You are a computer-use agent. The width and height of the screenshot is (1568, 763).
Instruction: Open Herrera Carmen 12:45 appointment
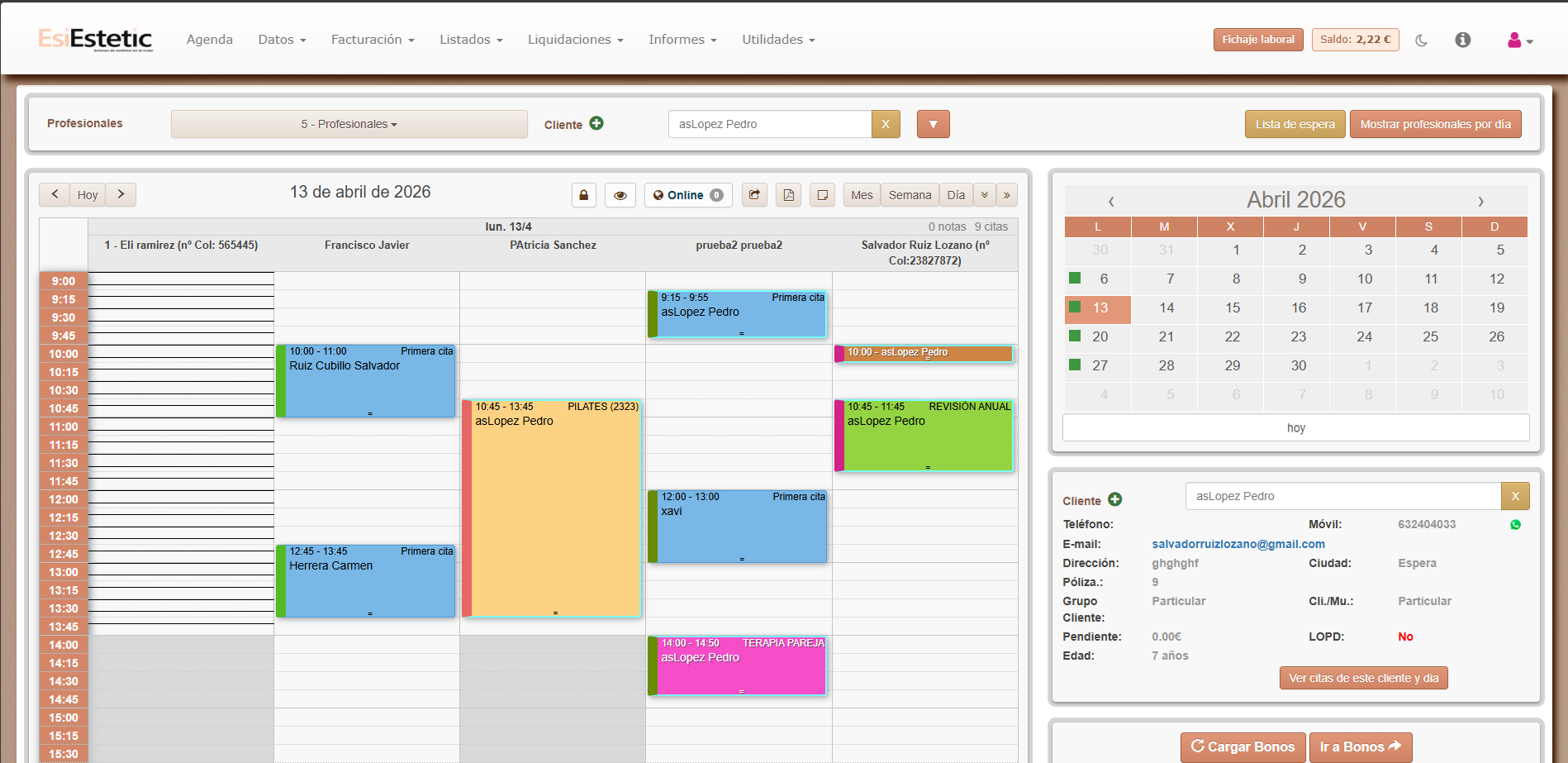point(366,581)
